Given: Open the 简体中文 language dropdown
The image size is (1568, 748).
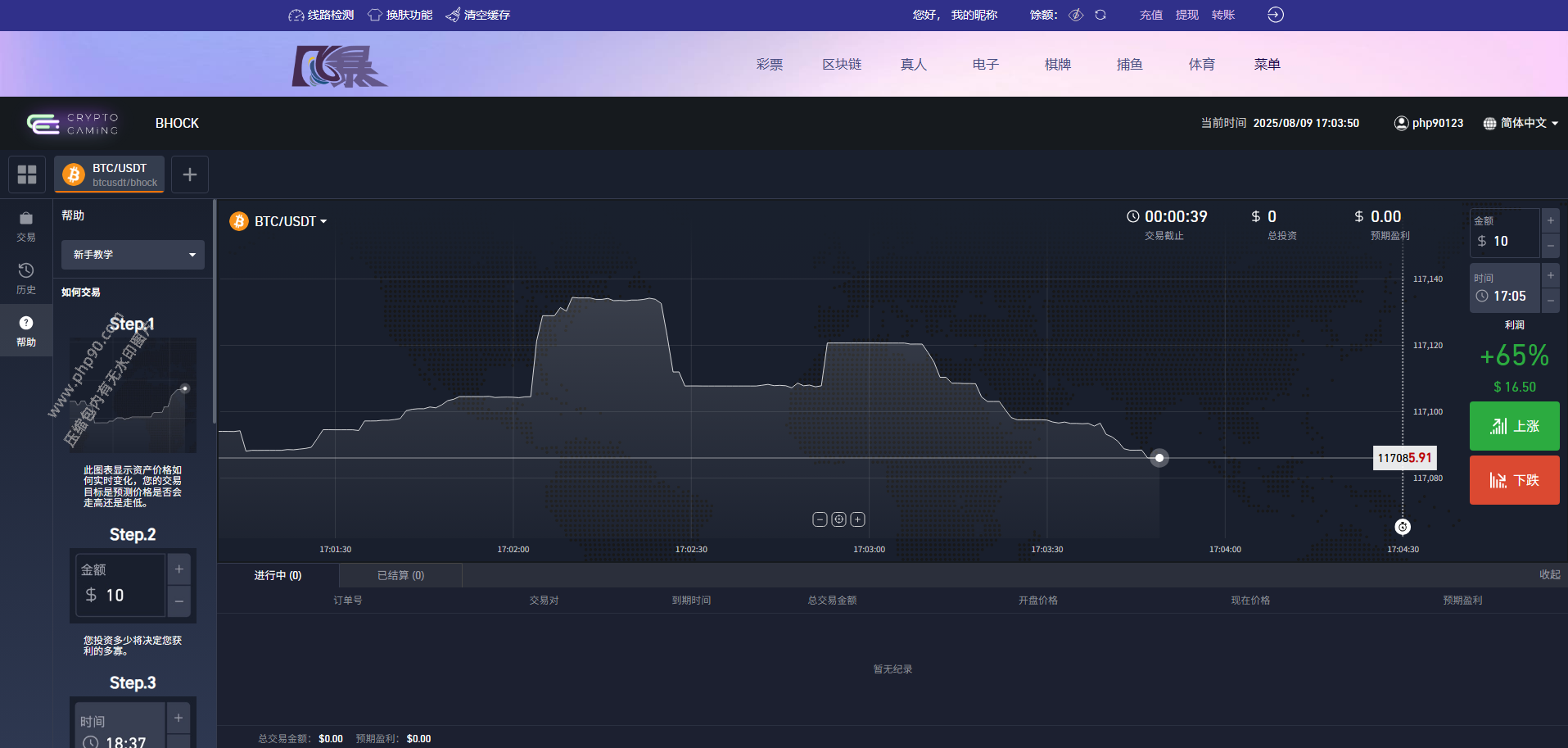Looking at the screenshot, I should (x=1521, y=123).
